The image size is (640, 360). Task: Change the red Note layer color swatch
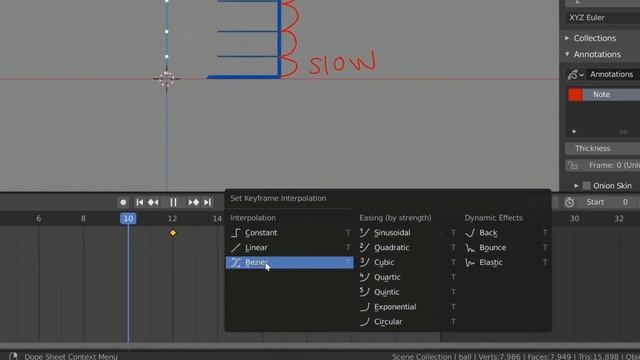point(576,94)
